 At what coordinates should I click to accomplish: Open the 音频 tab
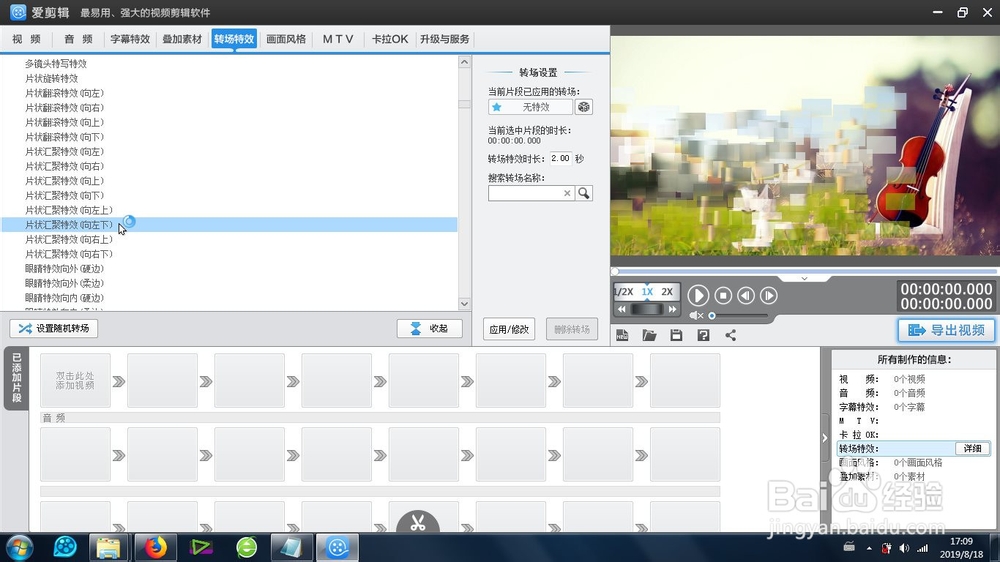point(78,39)
